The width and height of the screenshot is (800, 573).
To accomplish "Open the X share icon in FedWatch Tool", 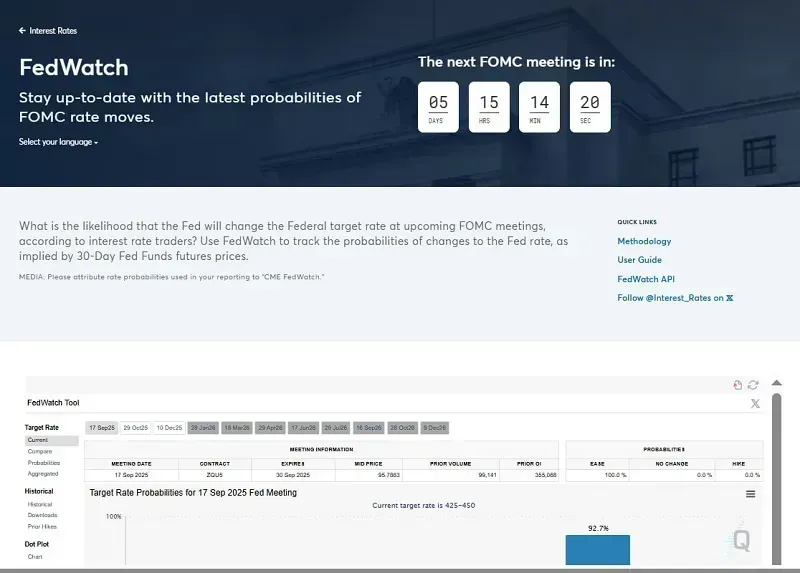I will click(x=754, y=403).
